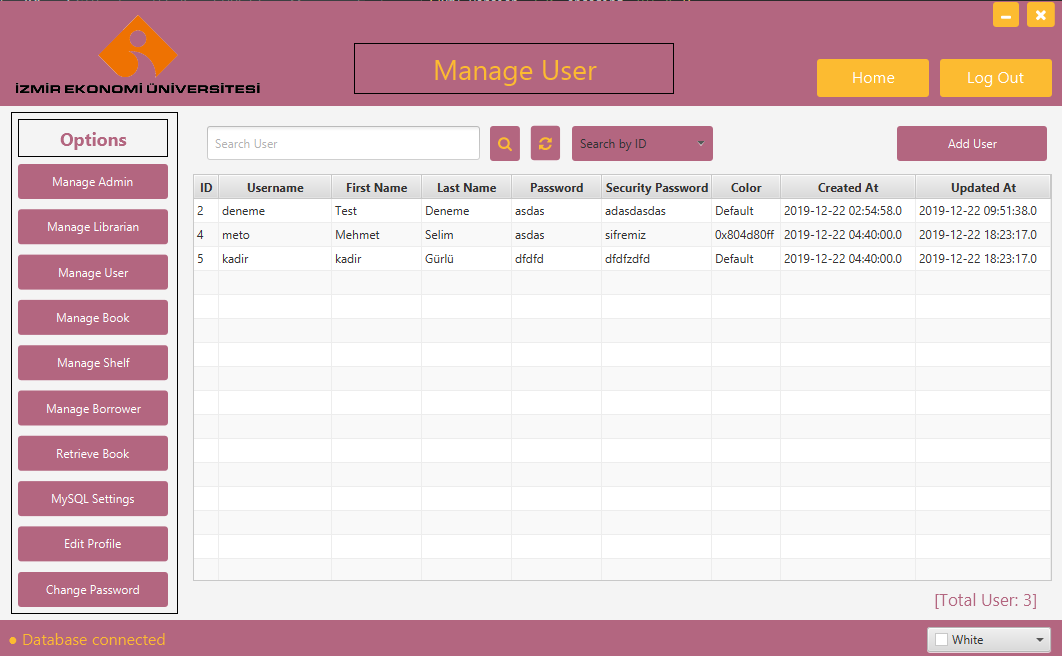1062x656 pixels.
Task: Click last name cell Selim
Action: 467,235
